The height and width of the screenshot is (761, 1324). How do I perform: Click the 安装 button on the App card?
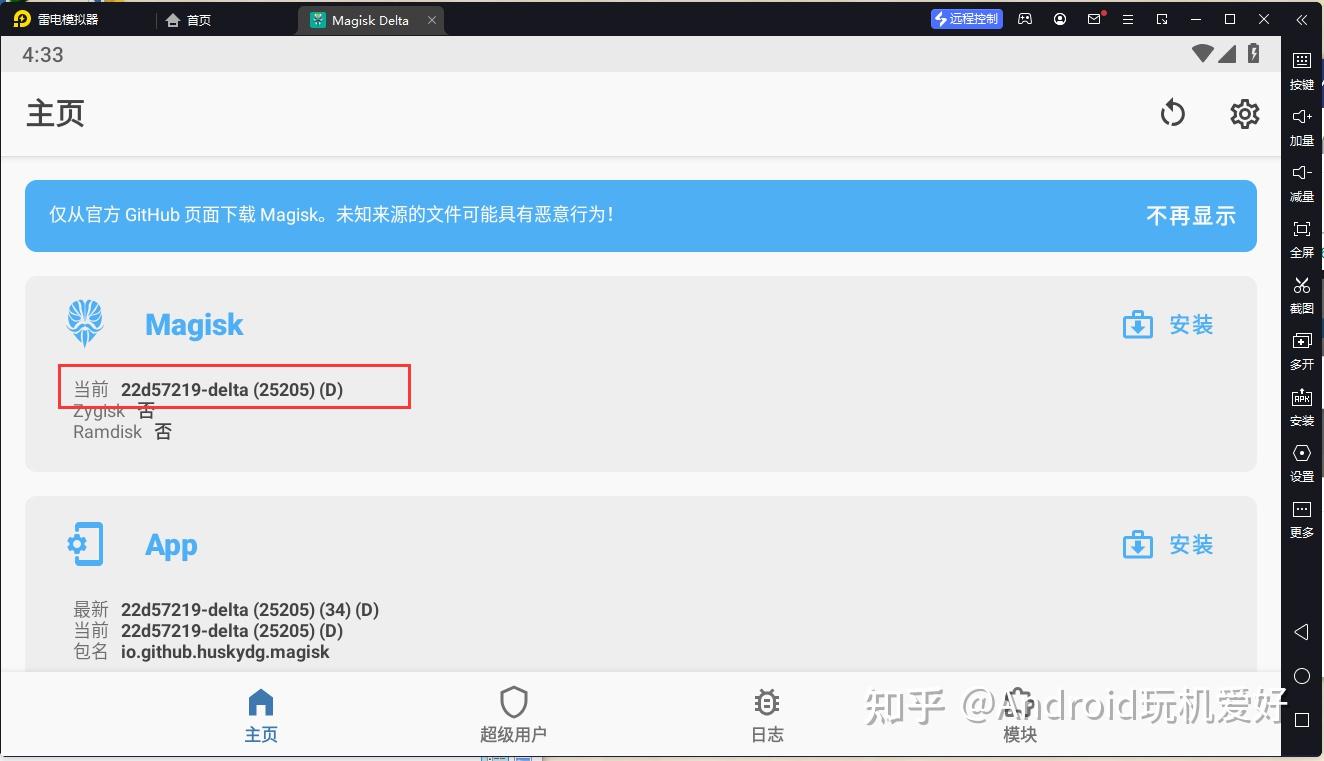tap(1168, 545)
